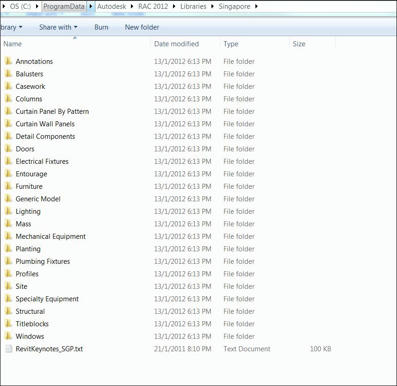Click the Text Document type cell
This screenshot has height=386, width=397.
(247, 349)
